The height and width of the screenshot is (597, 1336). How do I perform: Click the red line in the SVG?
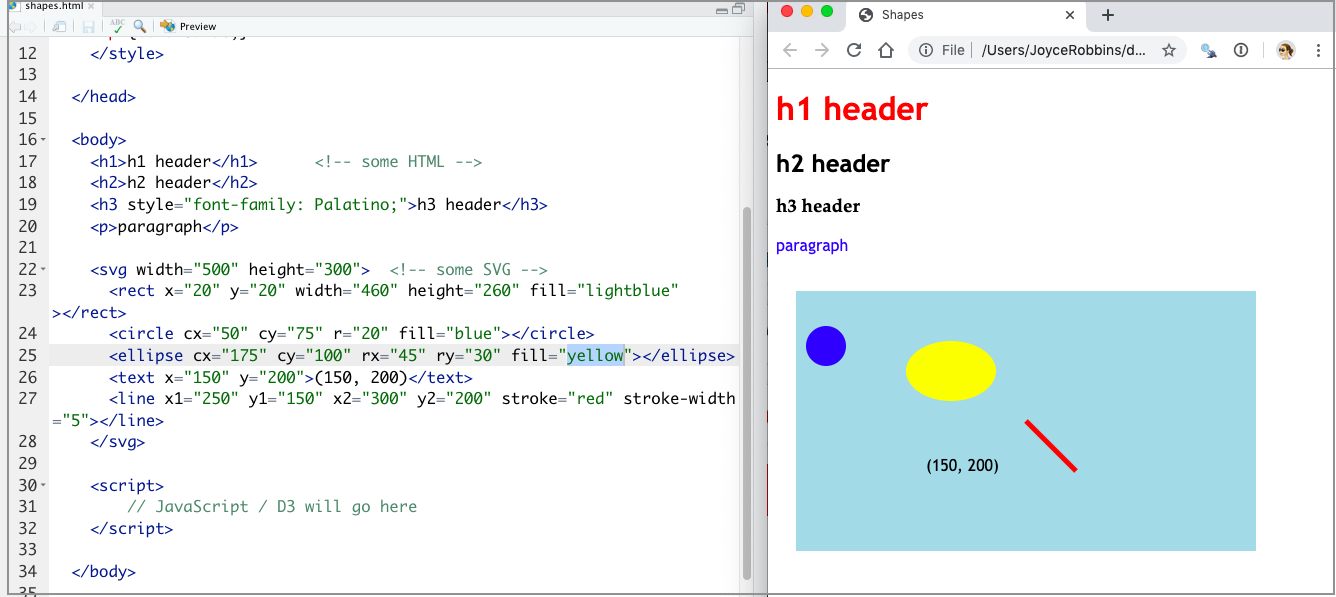(x=1051, y=446)
